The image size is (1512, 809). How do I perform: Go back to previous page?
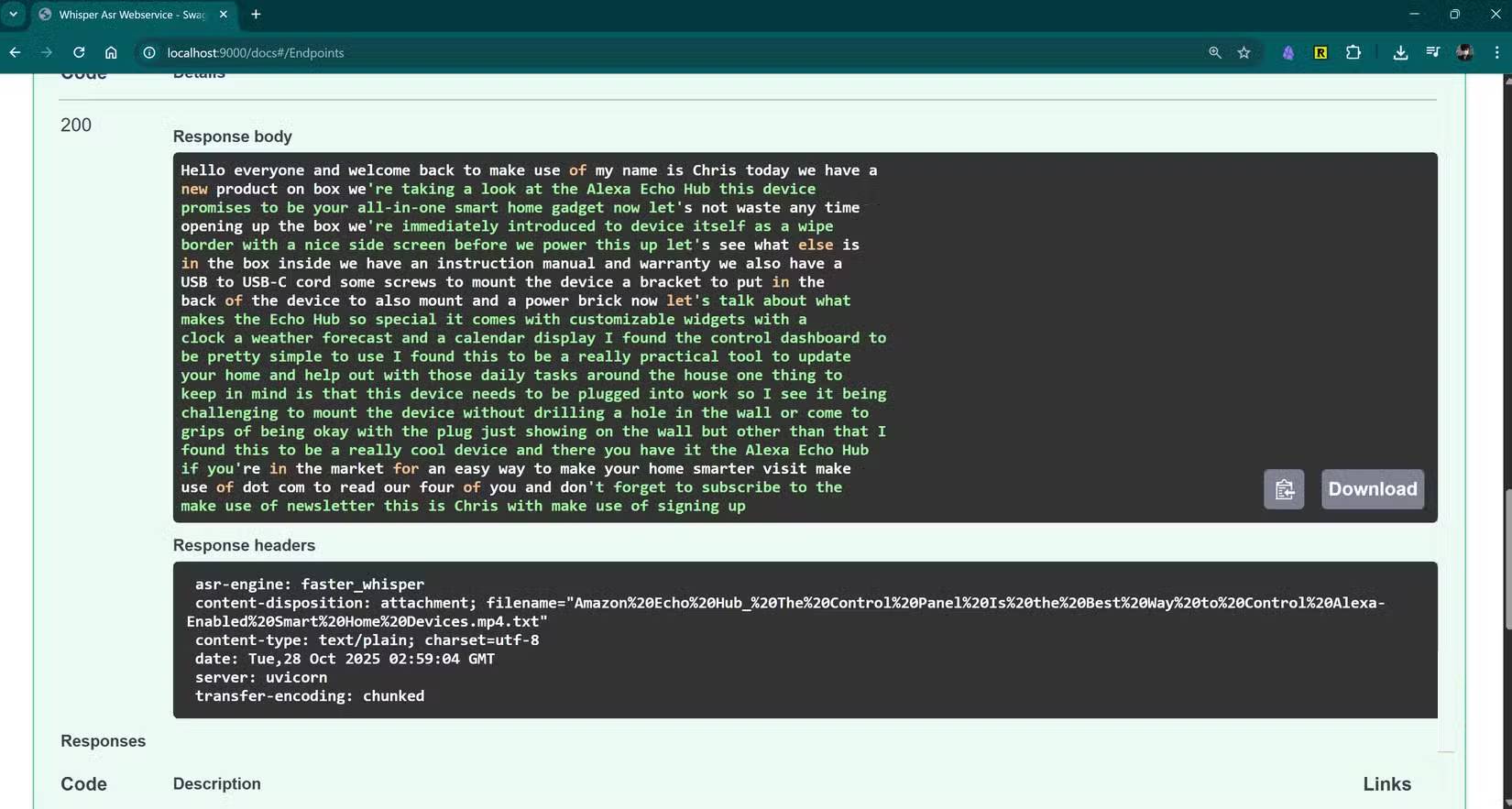[16, 53]
